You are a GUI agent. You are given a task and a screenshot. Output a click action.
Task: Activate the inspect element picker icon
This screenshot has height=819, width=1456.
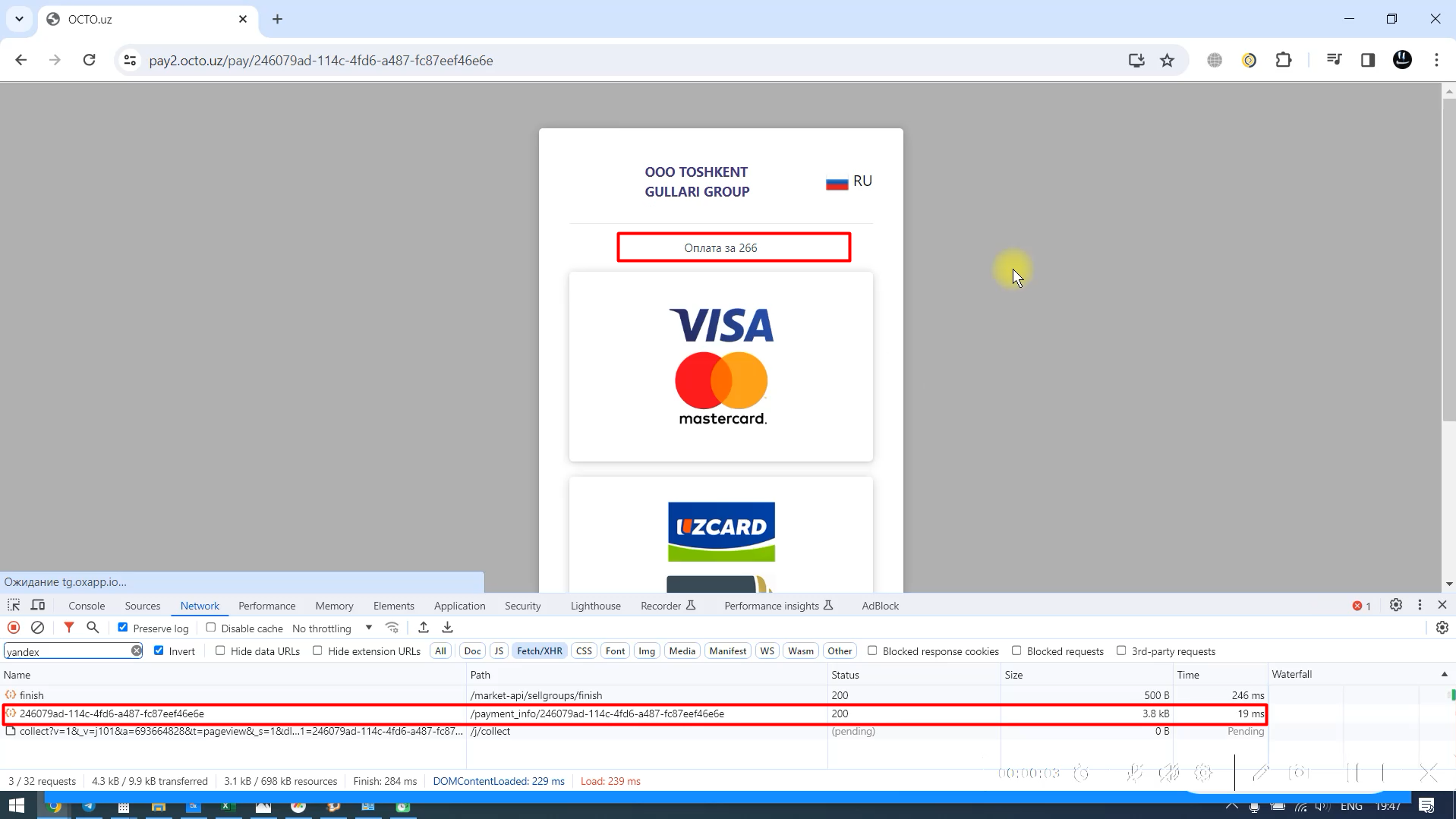tap(14, 605)
